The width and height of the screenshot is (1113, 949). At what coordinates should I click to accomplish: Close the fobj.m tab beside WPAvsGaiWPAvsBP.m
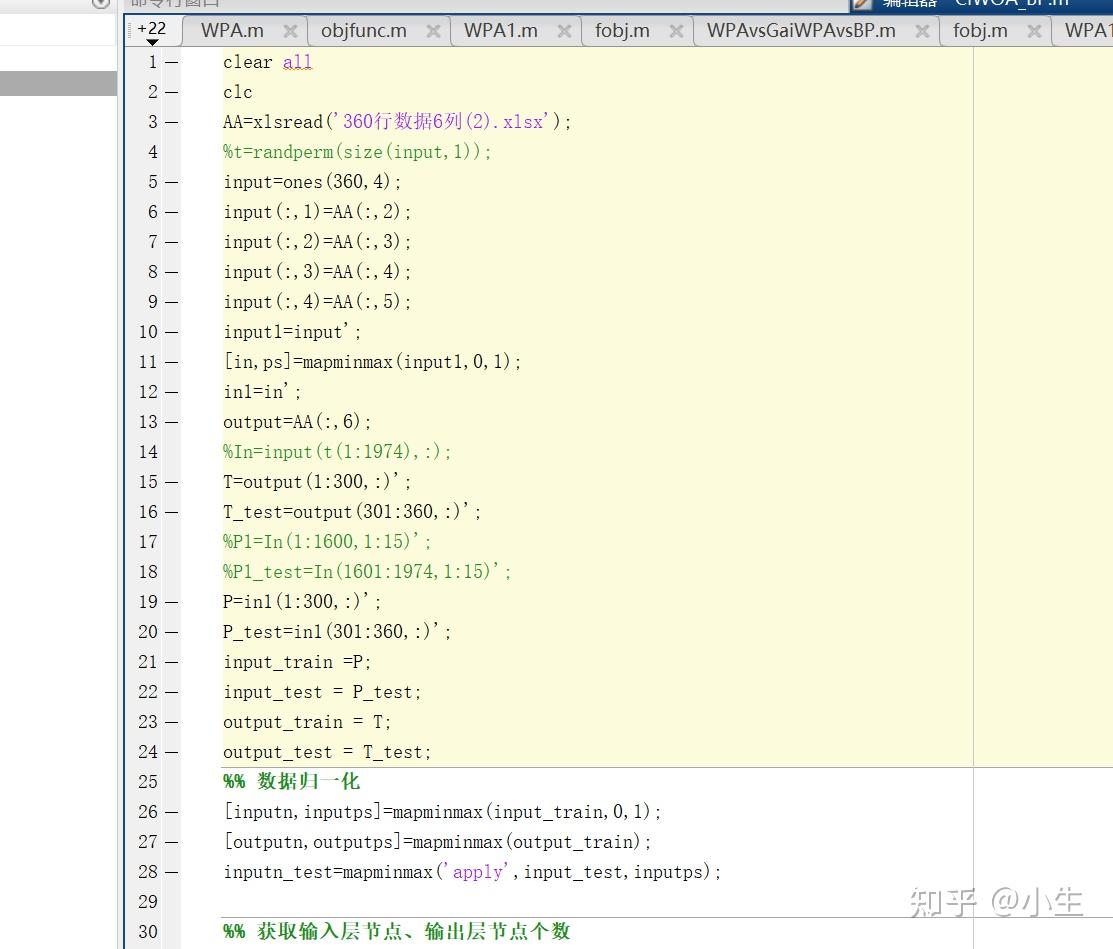[1034, 31]
